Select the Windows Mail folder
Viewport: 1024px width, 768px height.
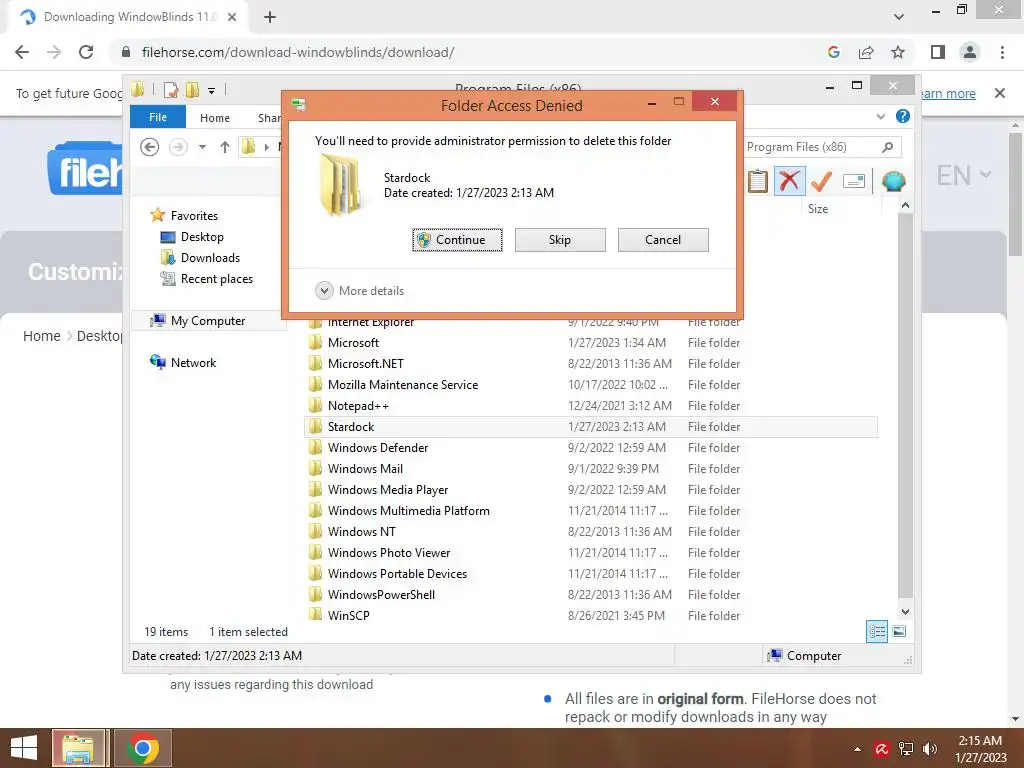[590, 468]
